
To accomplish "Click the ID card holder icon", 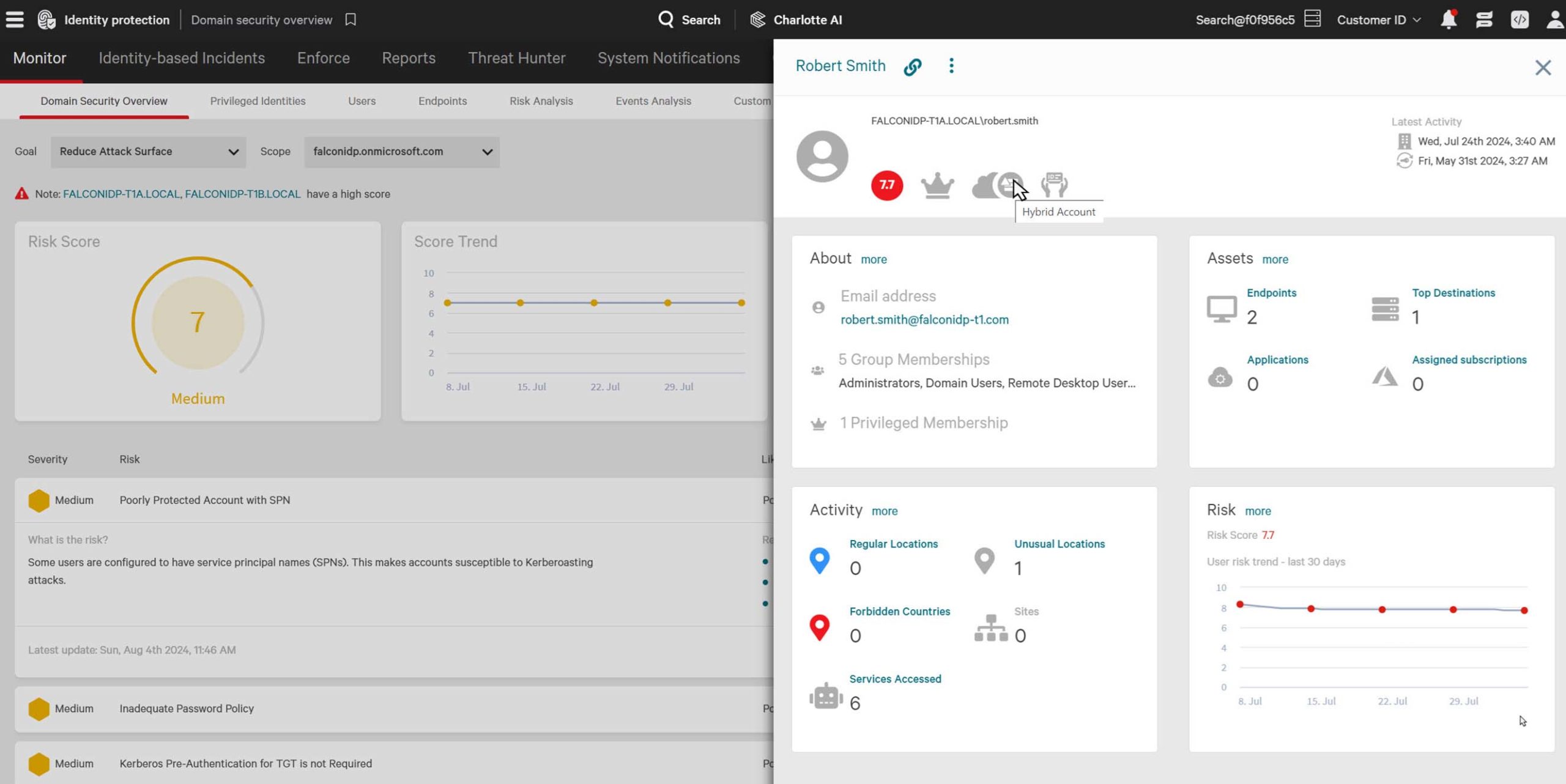I will point(1055,185).
